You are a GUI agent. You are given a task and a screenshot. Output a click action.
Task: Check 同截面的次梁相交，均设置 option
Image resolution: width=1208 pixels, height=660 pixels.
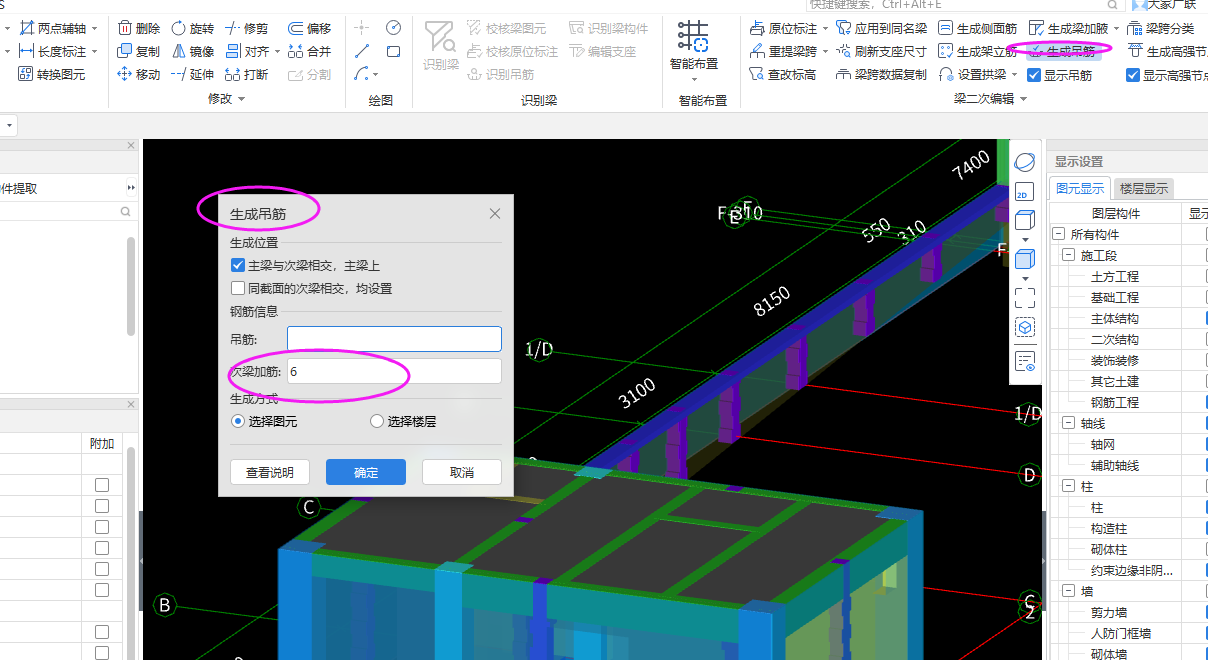(x=238, y=288)
